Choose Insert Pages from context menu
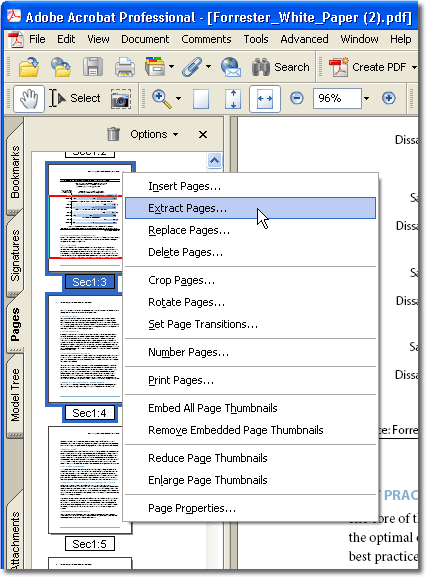This screenshot has width=428, height=579. (x=250, y=186)
